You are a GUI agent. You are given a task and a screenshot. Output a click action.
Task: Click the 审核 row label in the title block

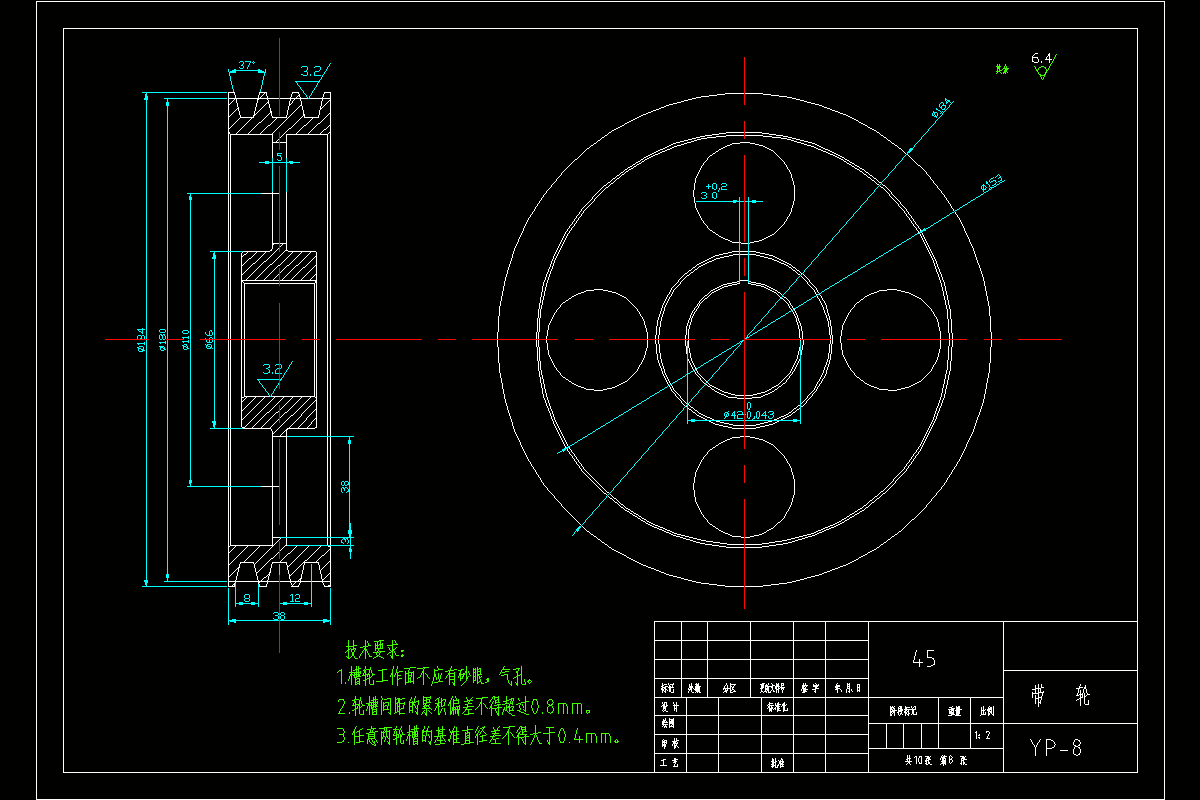[x=669, y=744]
